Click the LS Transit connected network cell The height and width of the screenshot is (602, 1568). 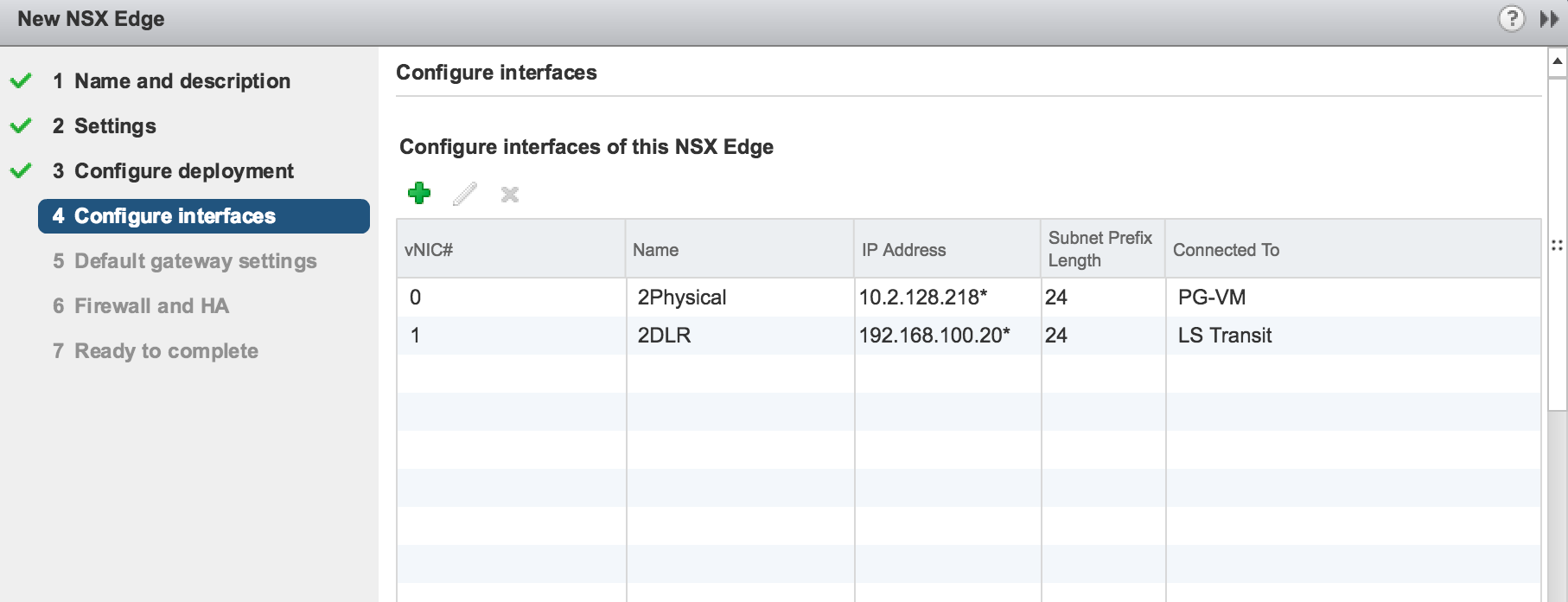[x=1225, y=336]
